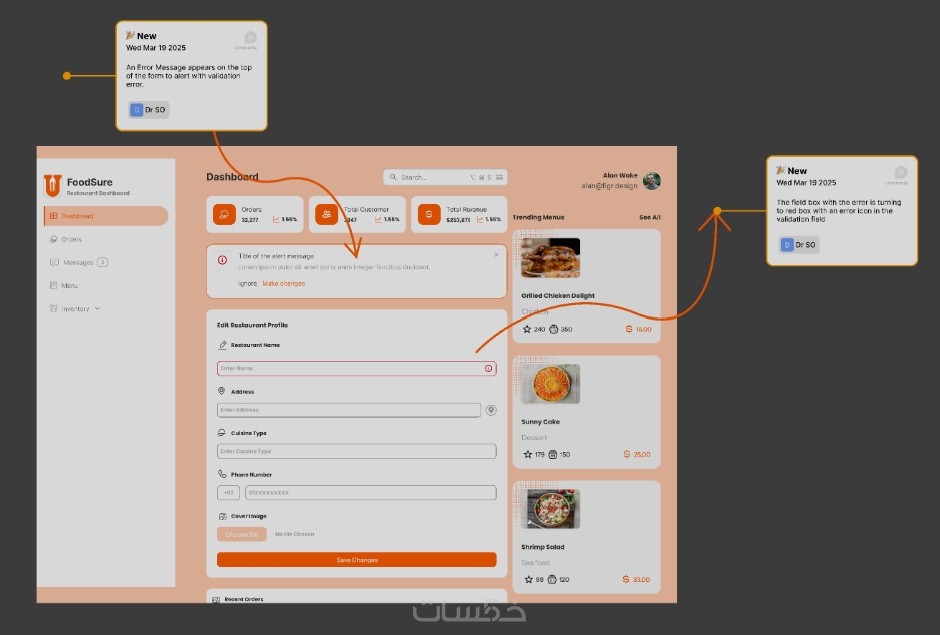Click the 25.00 price on Sunny Cake

(x=637, y=455)
